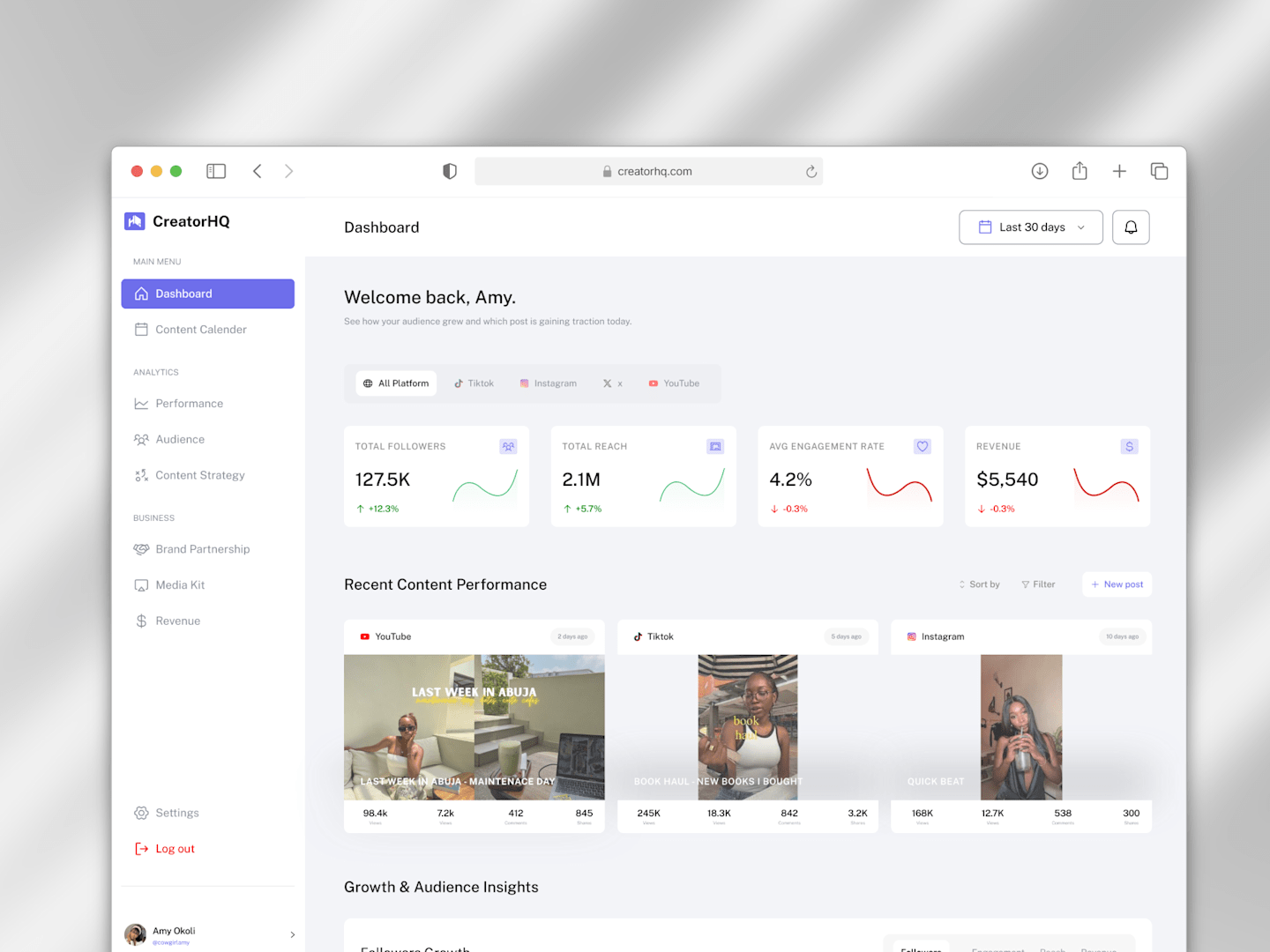This screenshot has height=952, width=1270.
Task: Click the Instagram icon on third post card
Action: (912, 636)
